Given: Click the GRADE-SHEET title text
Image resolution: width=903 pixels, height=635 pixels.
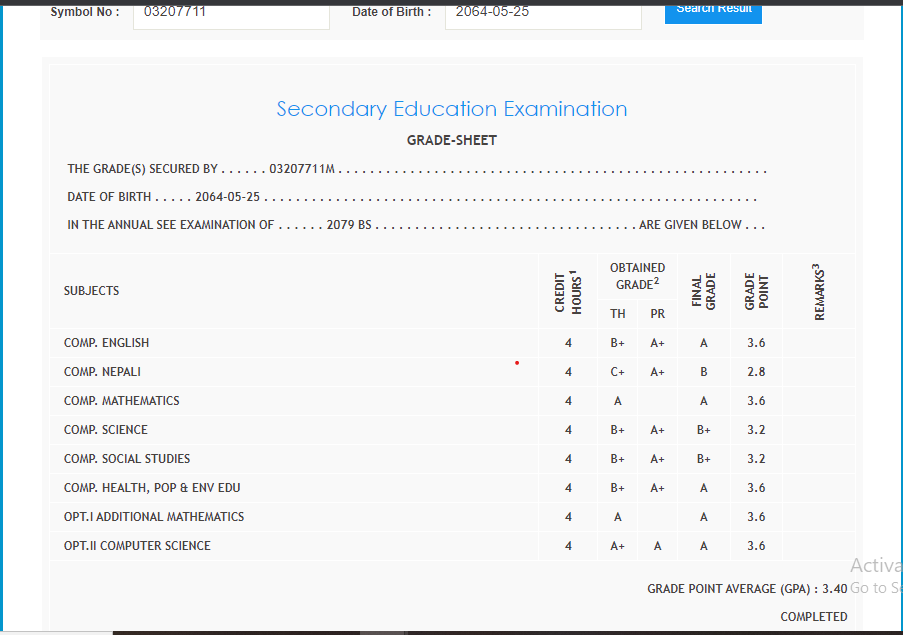Looking at the screenshot, I should point(452,141).
